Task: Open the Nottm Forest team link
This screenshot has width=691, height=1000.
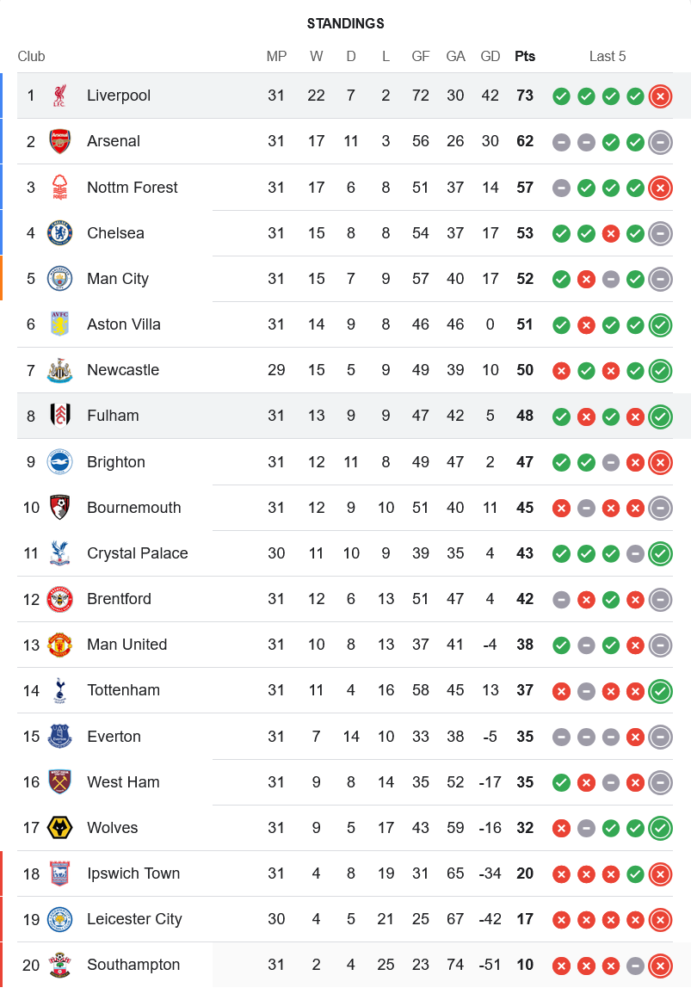Action: pyautogui.click(x=132, y=187)
